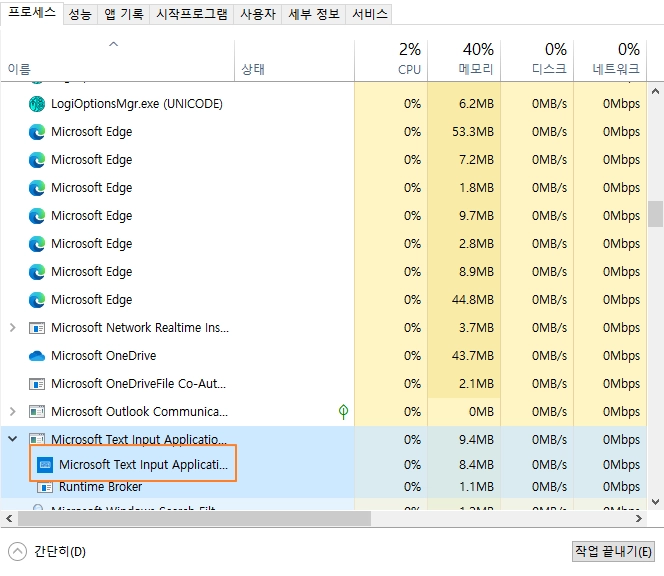The height and width of the screenshot is (576, 664).
Task: Open the 서비스 tab
Action: coord(370,14)
